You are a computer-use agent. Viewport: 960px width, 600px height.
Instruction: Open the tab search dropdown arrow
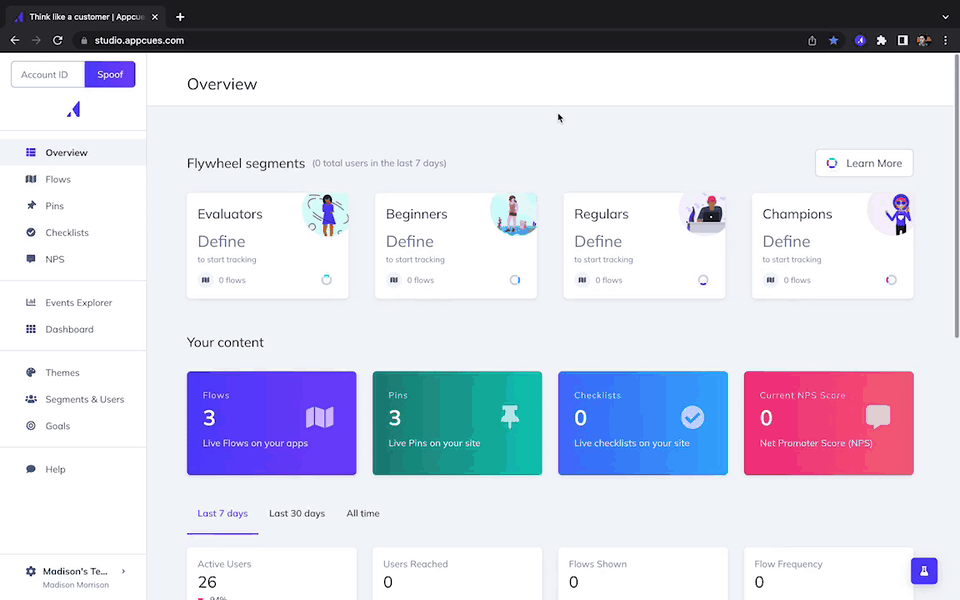tap(946, 17)
